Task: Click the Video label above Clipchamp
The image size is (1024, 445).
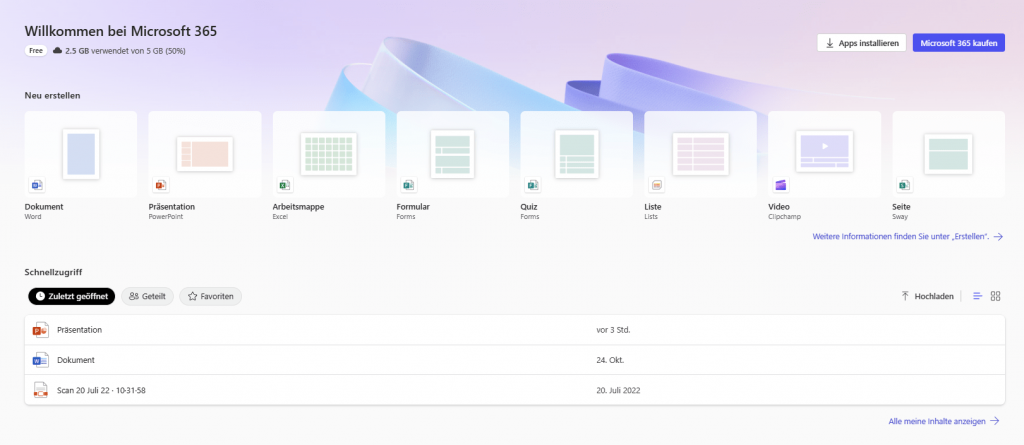Action: click(780, 206)
